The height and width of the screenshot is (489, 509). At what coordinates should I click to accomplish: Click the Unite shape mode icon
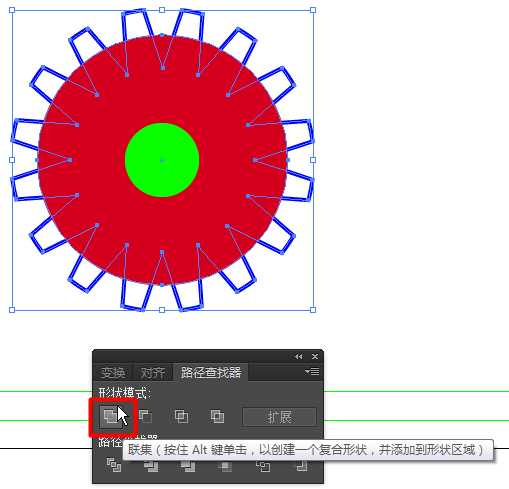(111, 416)
